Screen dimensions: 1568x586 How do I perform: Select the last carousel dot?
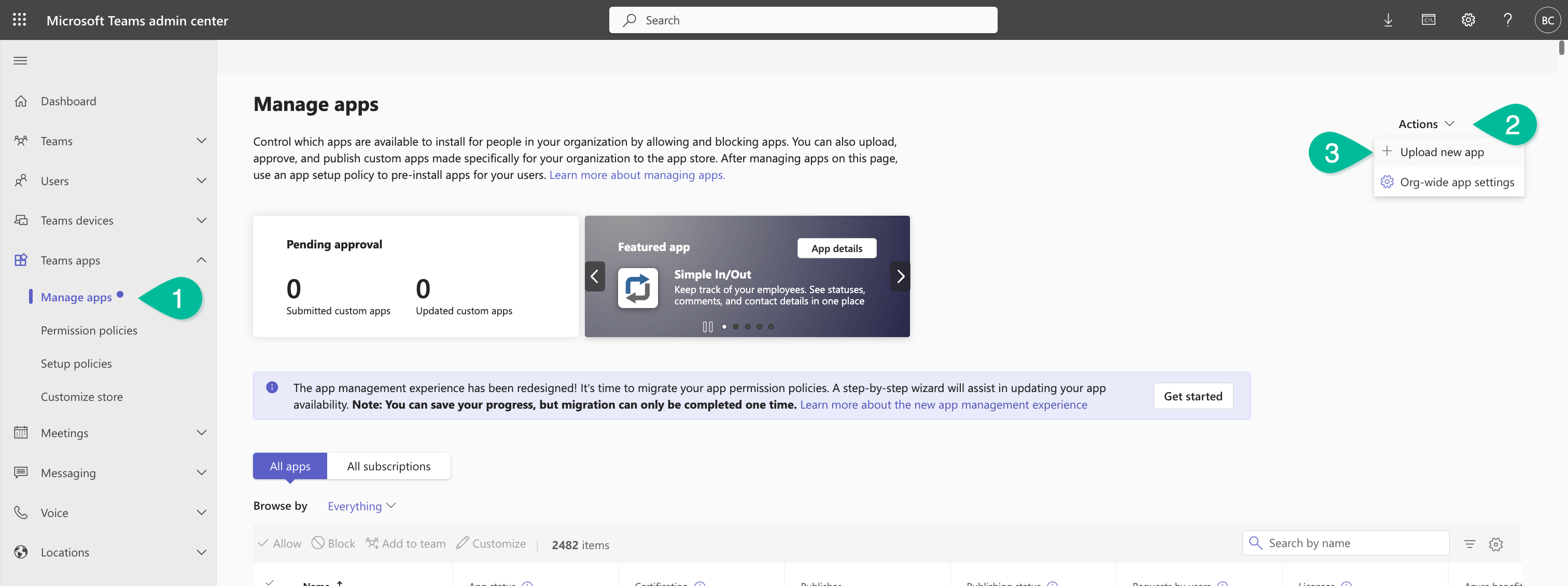[x=771, y=327]
